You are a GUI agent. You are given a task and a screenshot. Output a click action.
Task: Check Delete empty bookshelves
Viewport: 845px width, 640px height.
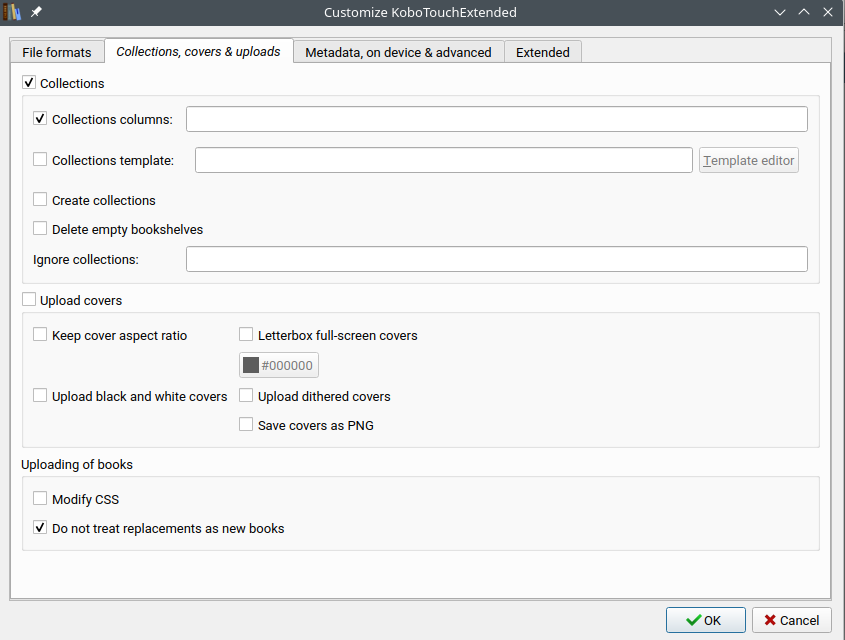point(40,229)
